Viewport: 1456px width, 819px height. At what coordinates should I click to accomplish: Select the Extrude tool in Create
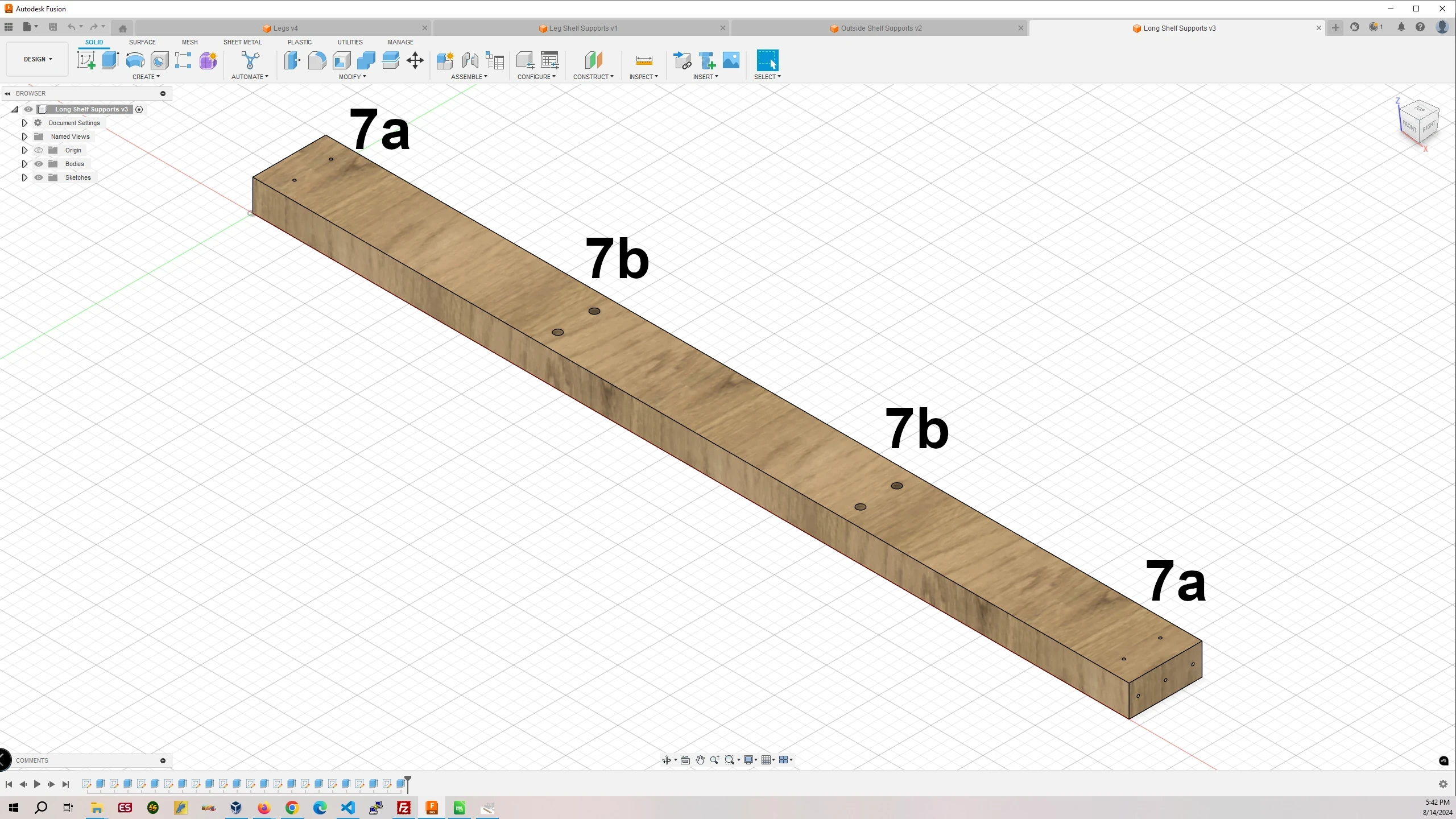(111, 61)
